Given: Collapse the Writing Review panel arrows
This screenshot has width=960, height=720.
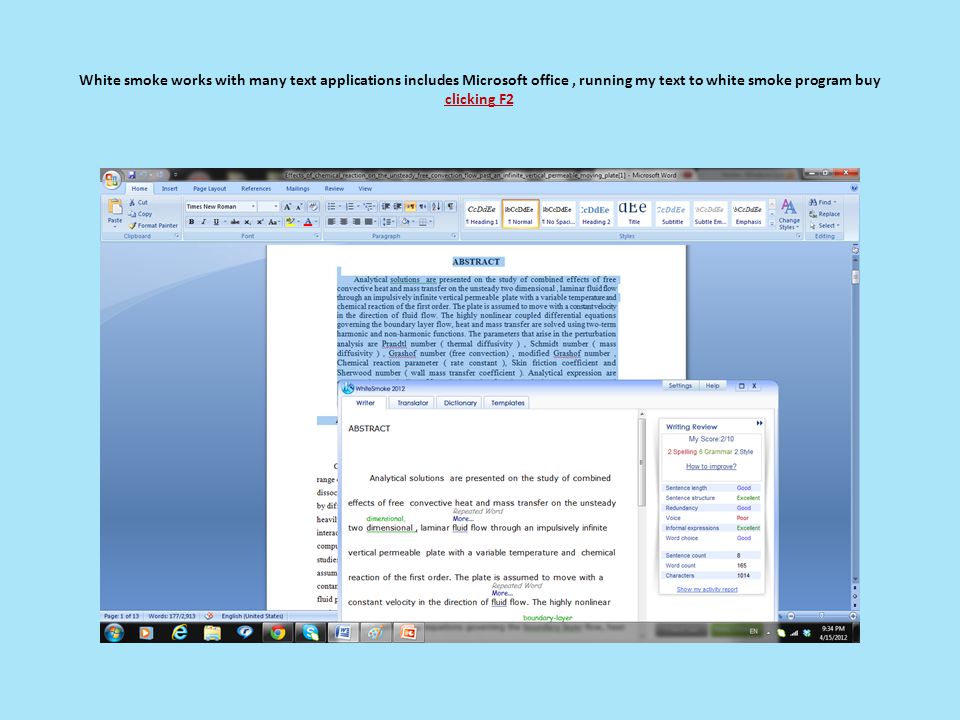Looking at the screenshot, I should 759,423.
